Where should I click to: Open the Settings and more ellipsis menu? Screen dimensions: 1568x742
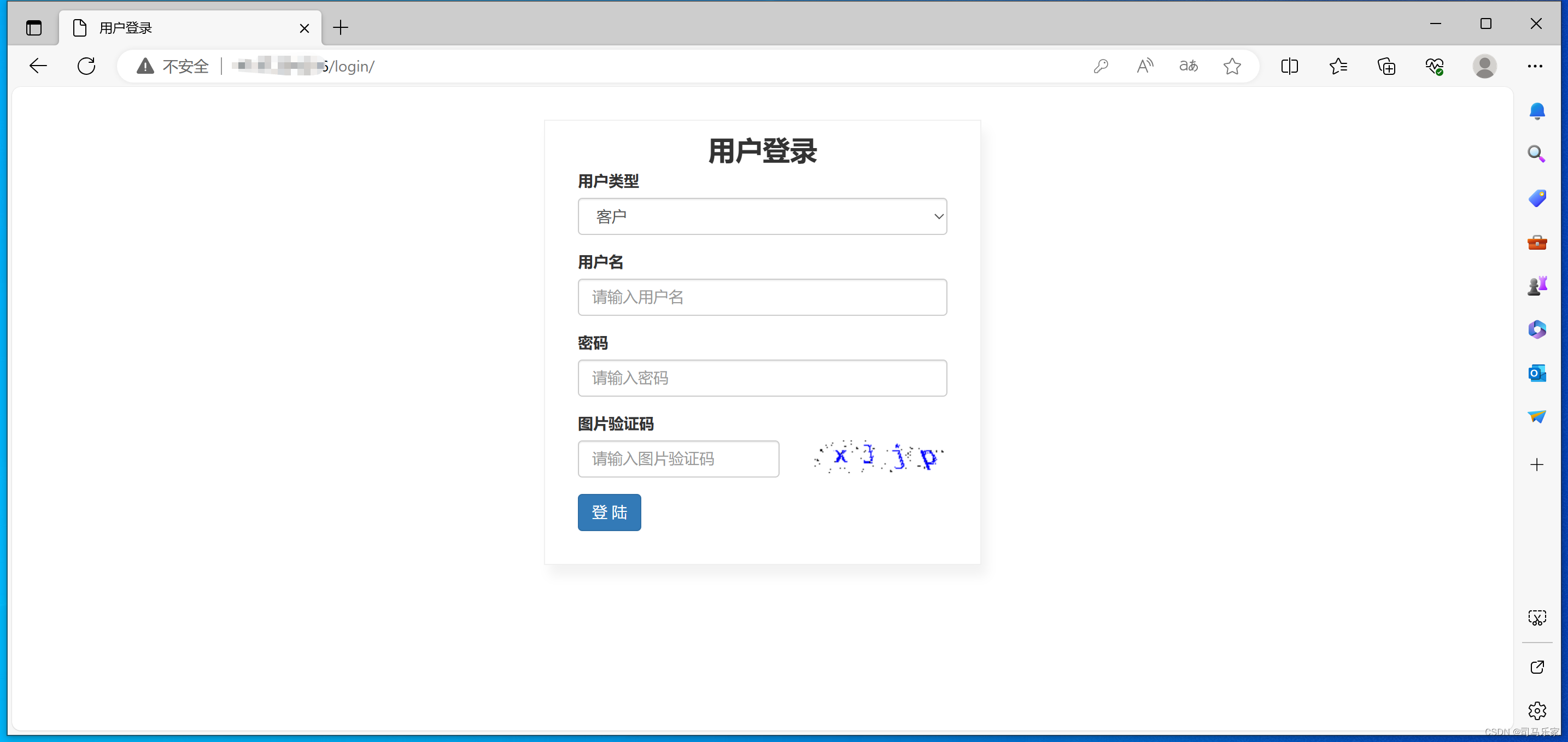click(x=1535, y=66)
